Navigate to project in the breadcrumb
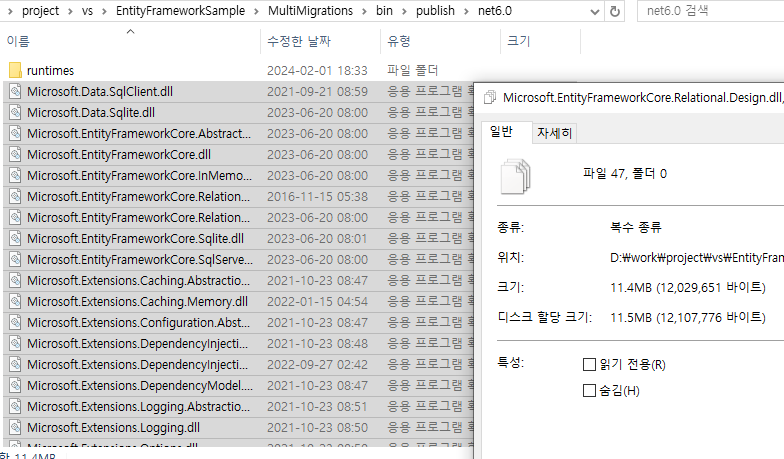The image size is (784, 459). 40,11
